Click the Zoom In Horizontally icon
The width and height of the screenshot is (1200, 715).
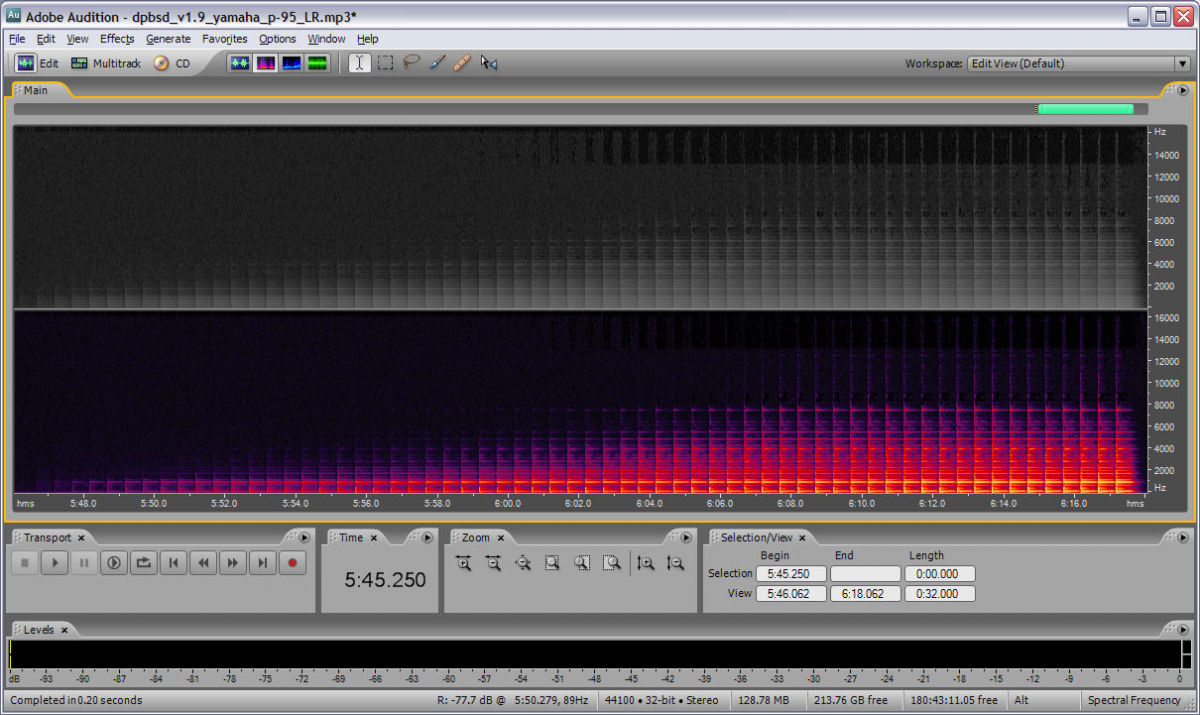pyautogui.click(x=464, y=563)
